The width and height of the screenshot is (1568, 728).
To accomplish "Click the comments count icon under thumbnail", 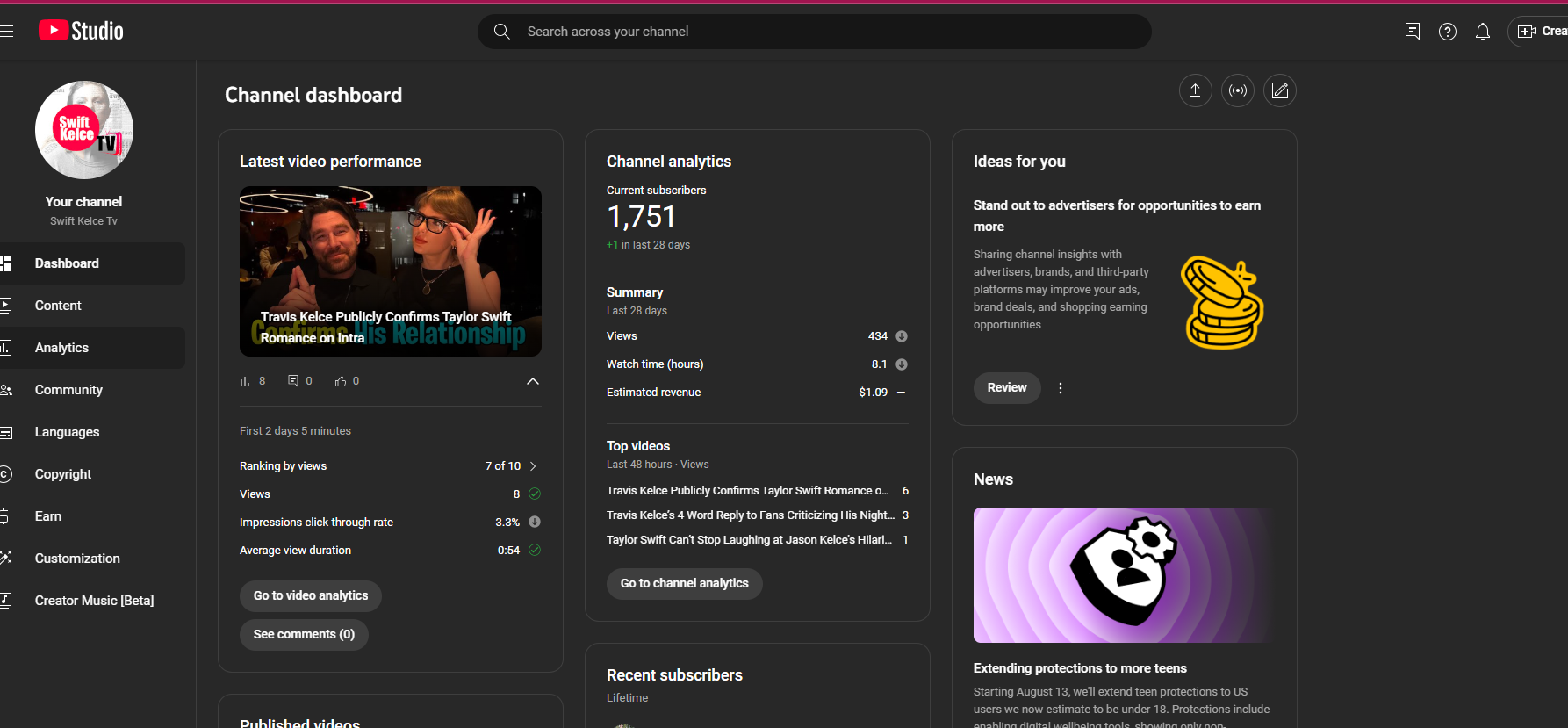I will (x=293, y=381).
